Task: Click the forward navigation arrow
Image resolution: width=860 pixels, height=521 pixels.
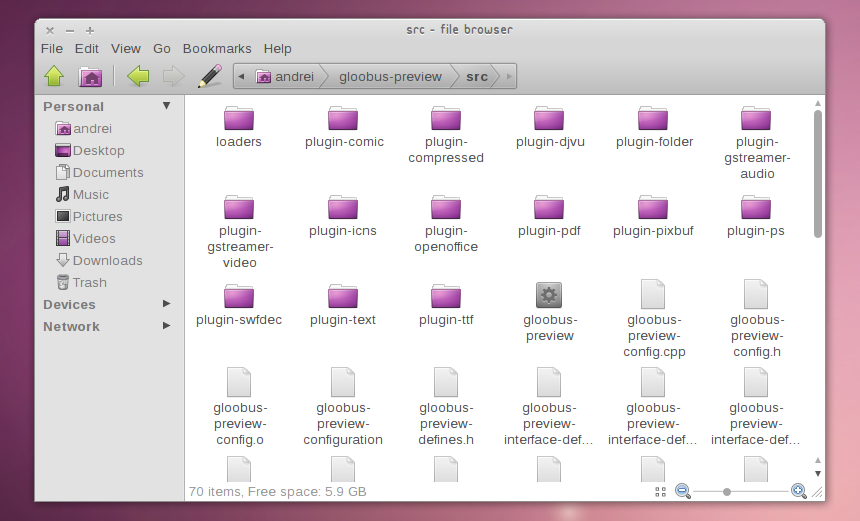Action: [173, 76]
